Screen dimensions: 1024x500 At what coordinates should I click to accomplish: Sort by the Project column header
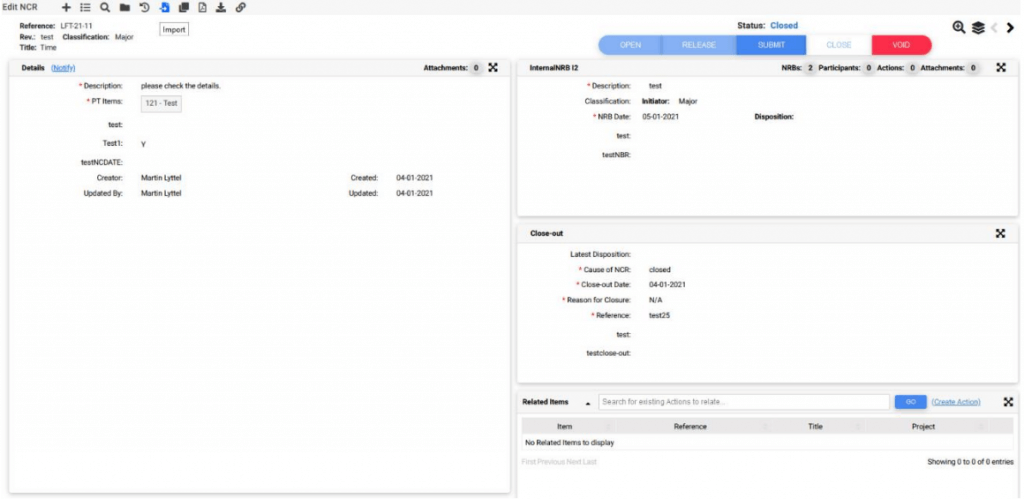(x=926, y=426)
